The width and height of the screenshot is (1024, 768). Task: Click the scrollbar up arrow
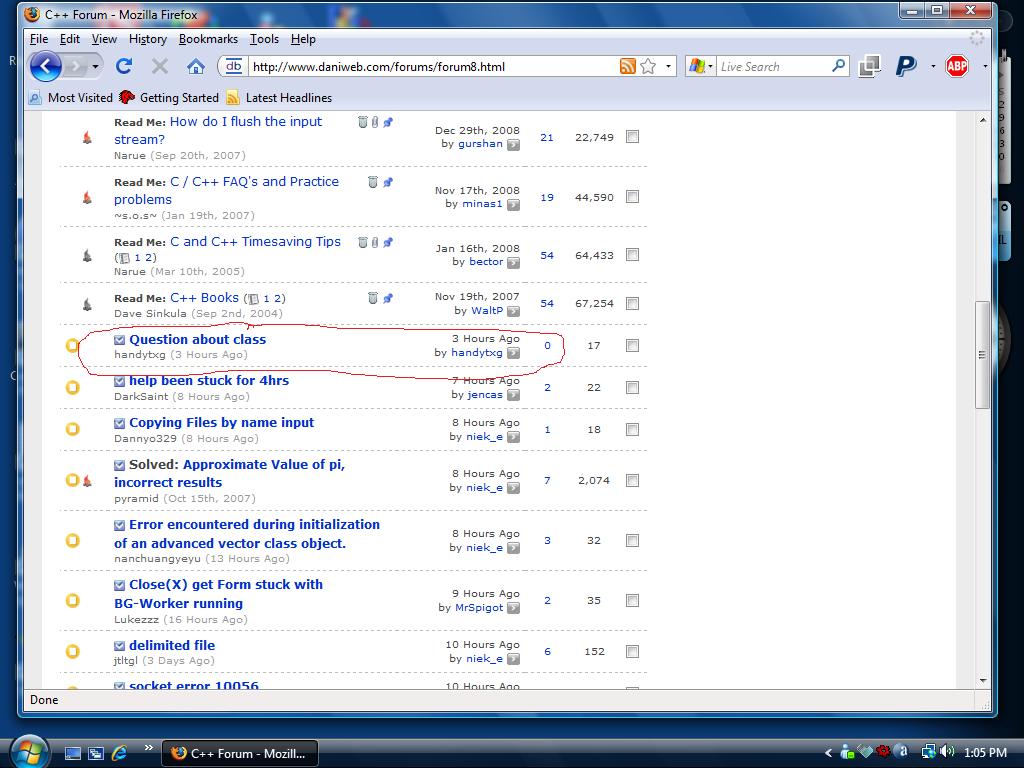[983, 120]
